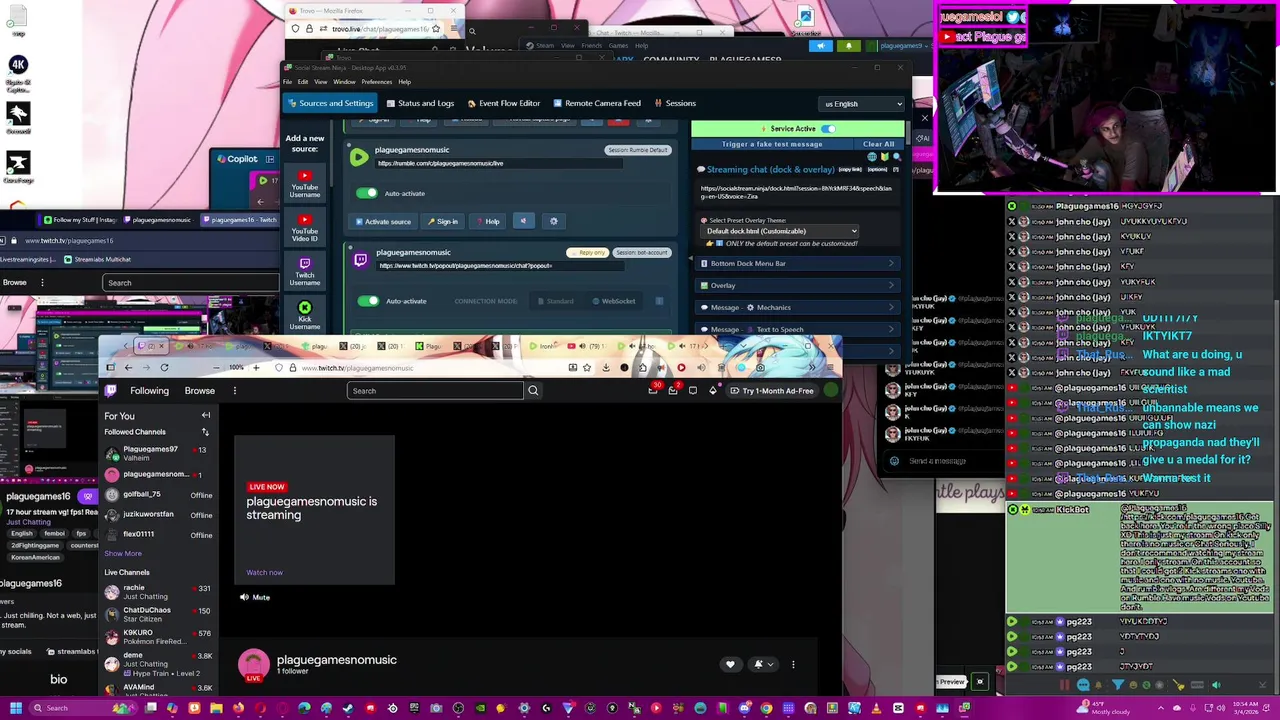Mute the Twitch stream preview

point(255,597)
